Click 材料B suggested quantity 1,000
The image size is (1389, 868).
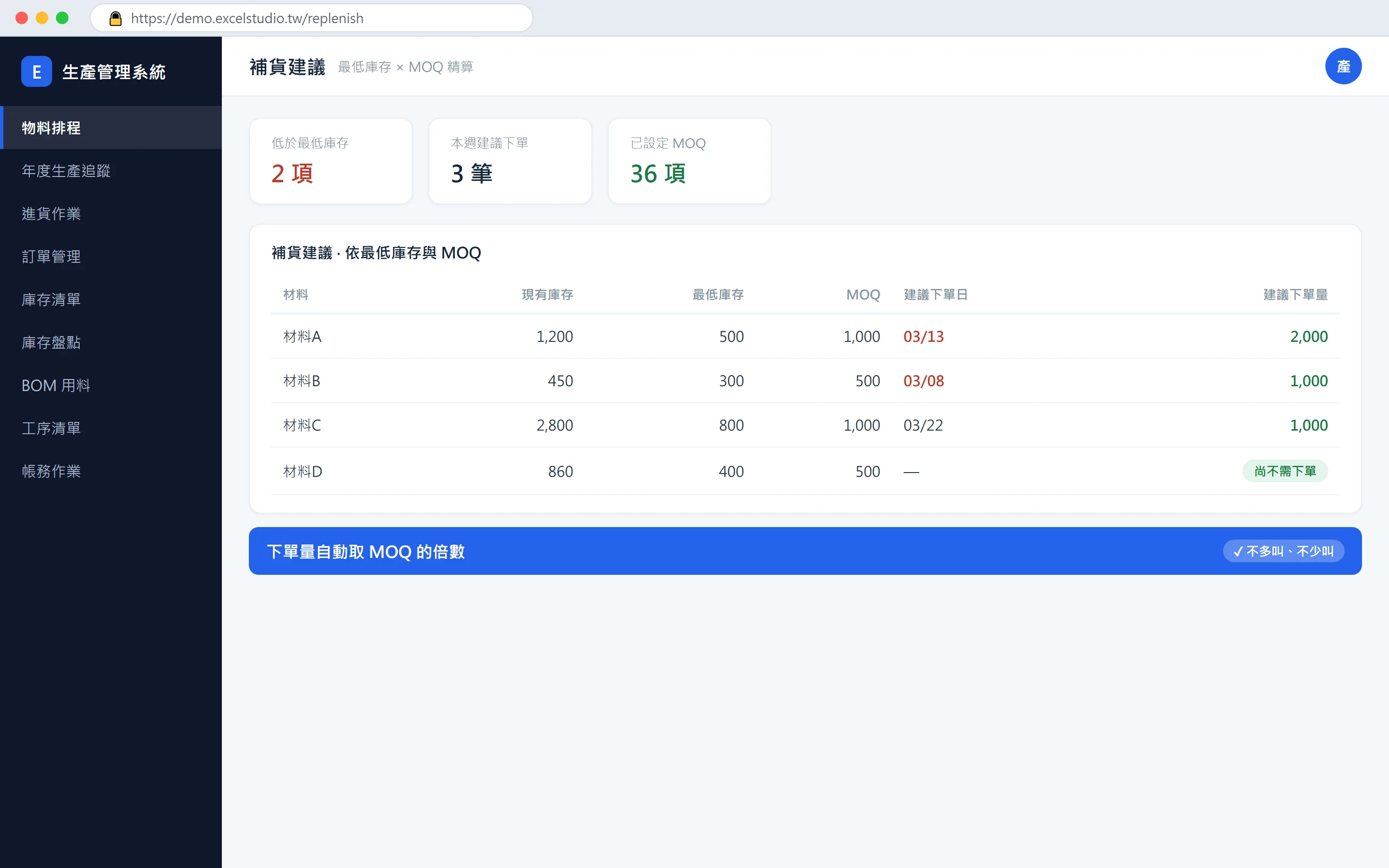(x=1308, y=380)
